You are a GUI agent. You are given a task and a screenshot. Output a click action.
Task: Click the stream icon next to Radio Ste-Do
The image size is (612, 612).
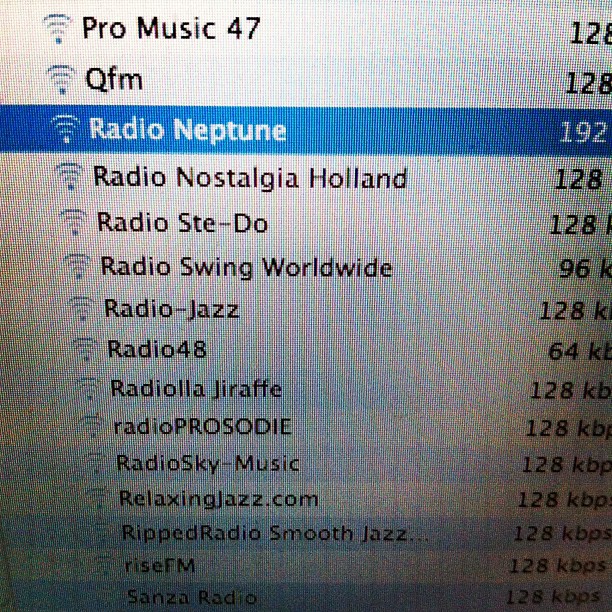pyautogui.click(x=73, y=222)
